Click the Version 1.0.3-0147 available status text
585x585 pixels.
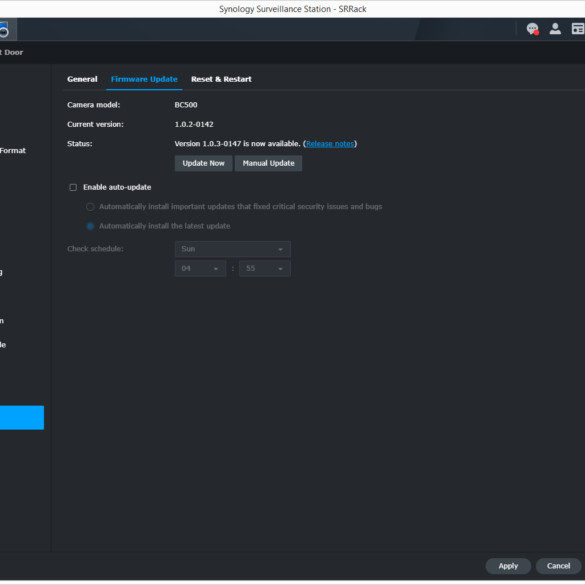(237, 144)
